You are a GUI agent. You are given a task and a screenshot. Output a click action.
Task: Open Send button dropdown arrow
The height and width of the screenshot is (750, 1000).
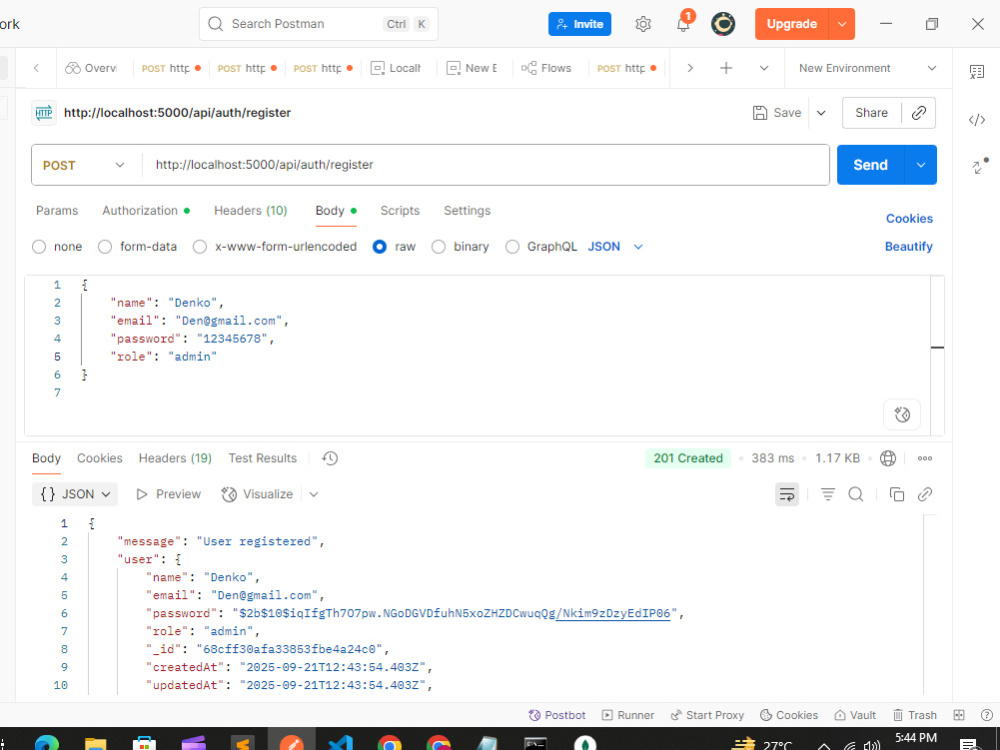tap(920, 165)
